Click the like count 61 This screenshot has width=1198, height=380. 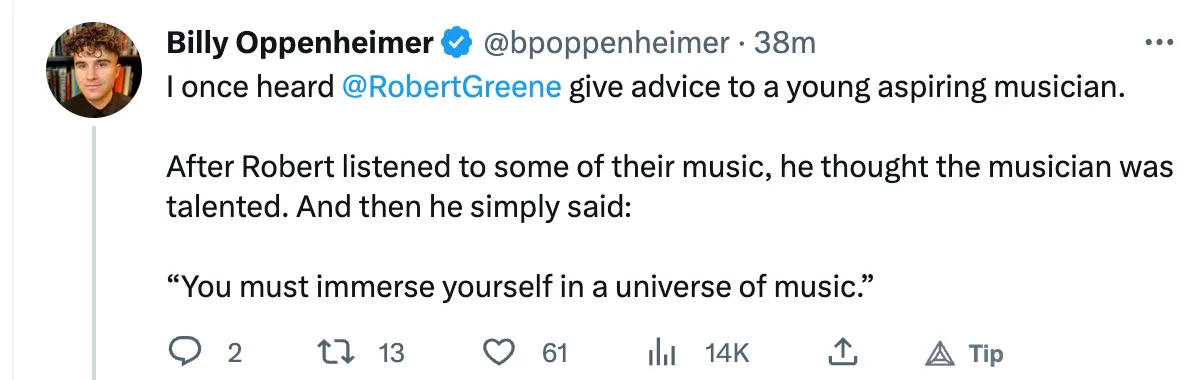[x=555, y=352]
